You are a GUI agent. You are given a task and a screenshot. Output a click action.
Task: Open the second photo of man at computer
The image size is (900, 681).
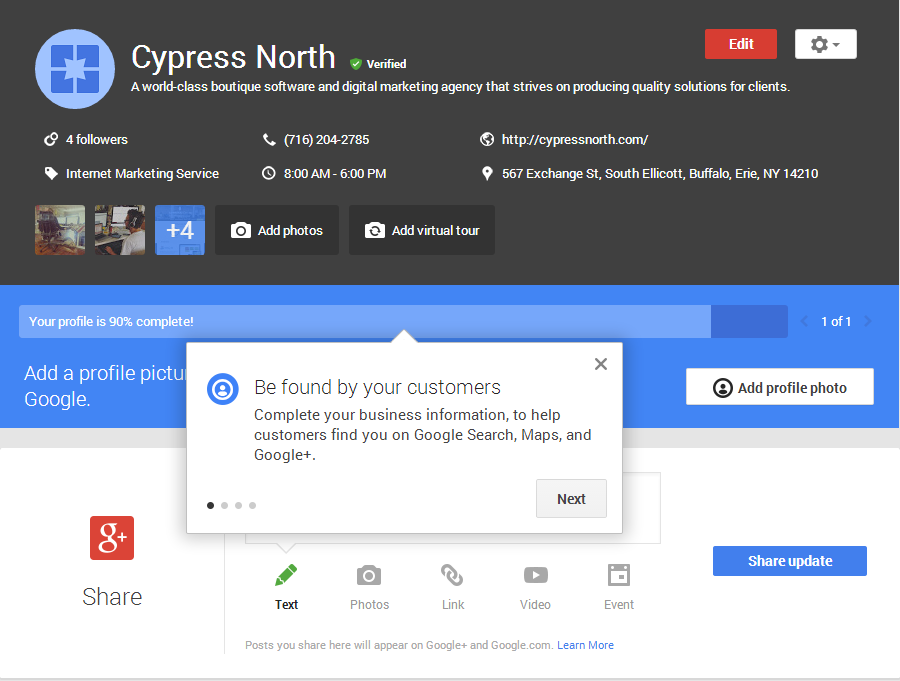point(120,230)
